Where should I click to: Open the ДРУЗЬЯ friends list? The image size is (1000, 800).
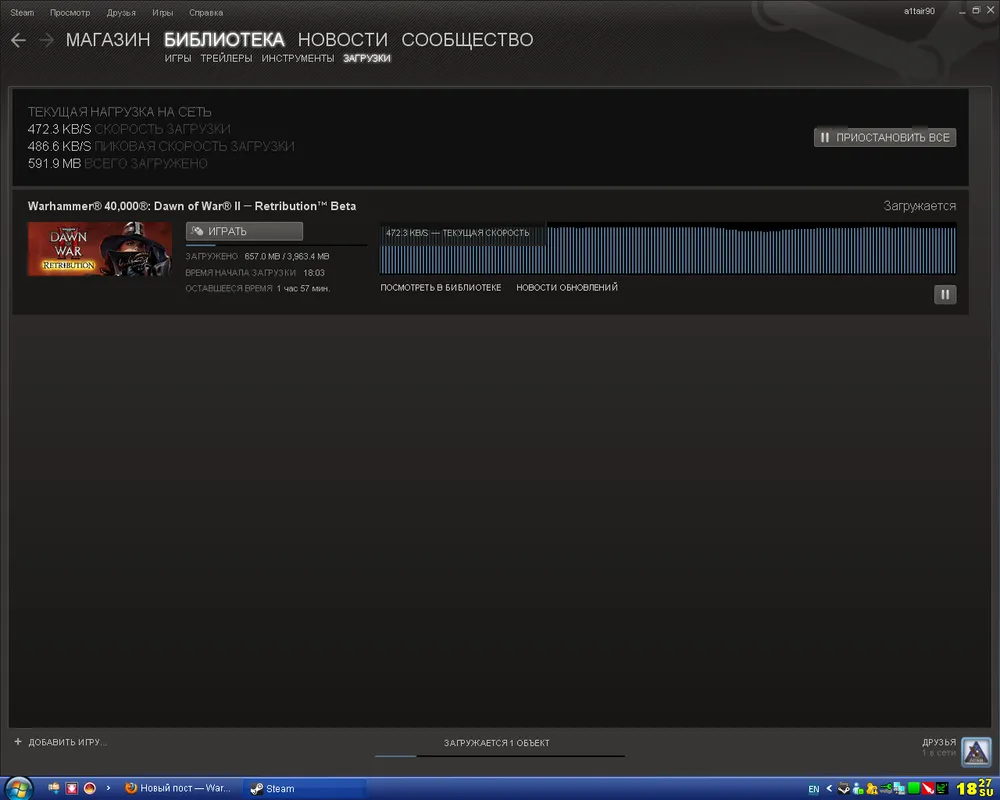point(939,743)
